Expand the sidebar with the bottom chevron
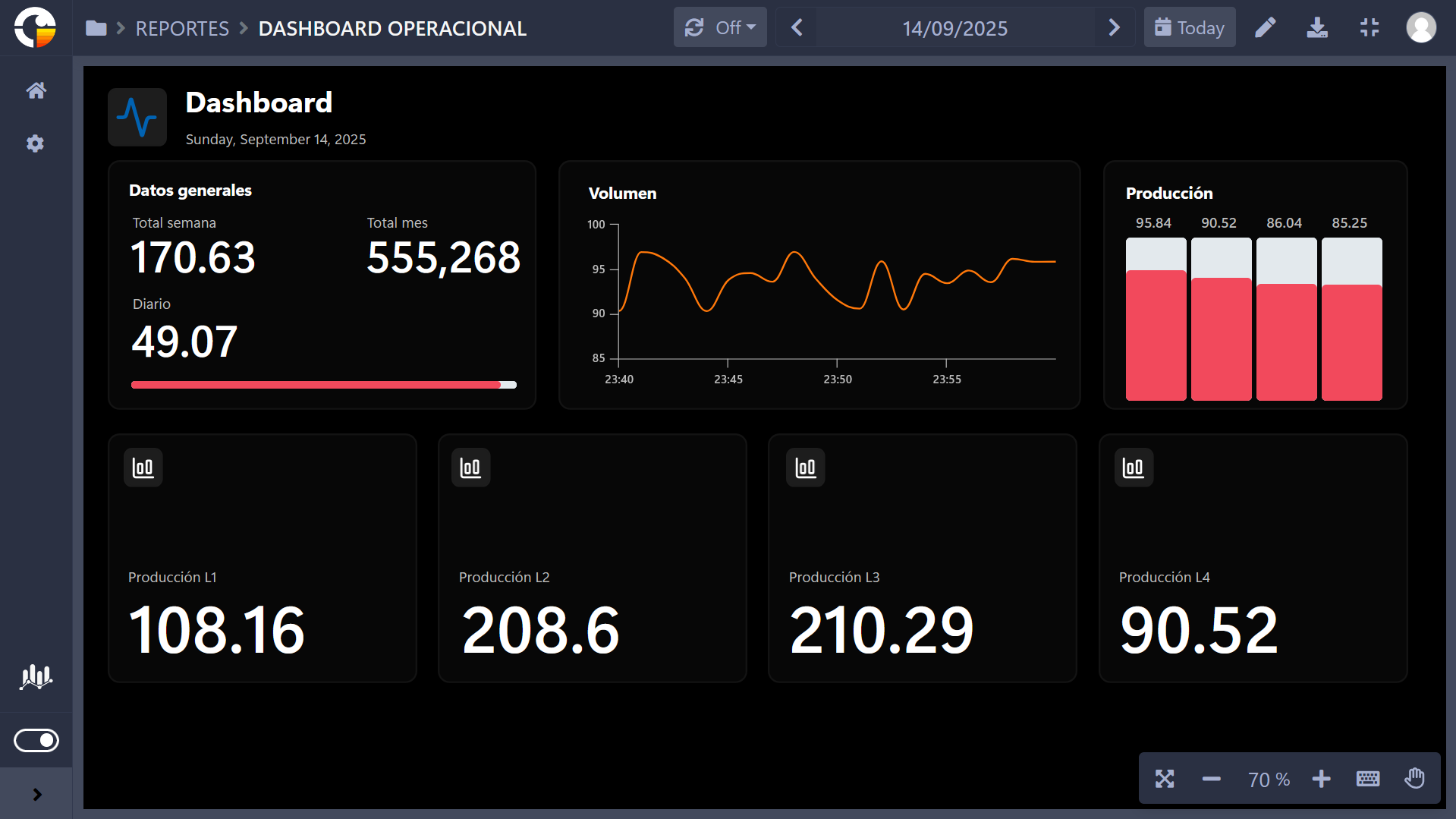The width and height of the screenshot is (1456, 819). (x=36, y=795)
